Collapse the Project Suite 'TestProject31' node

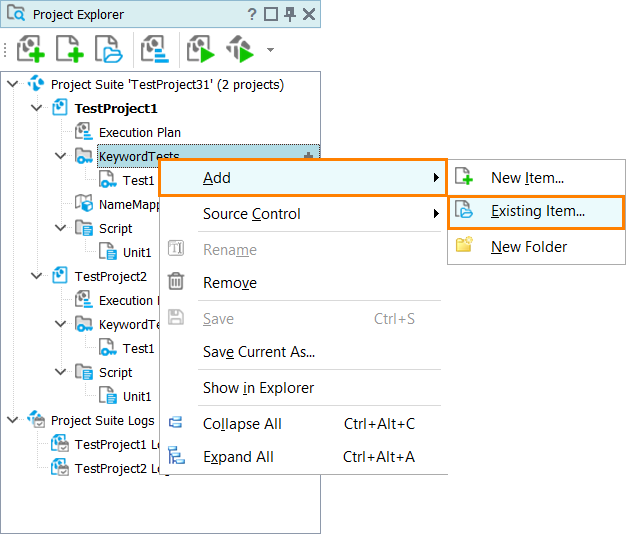click(x=13, y=84)
